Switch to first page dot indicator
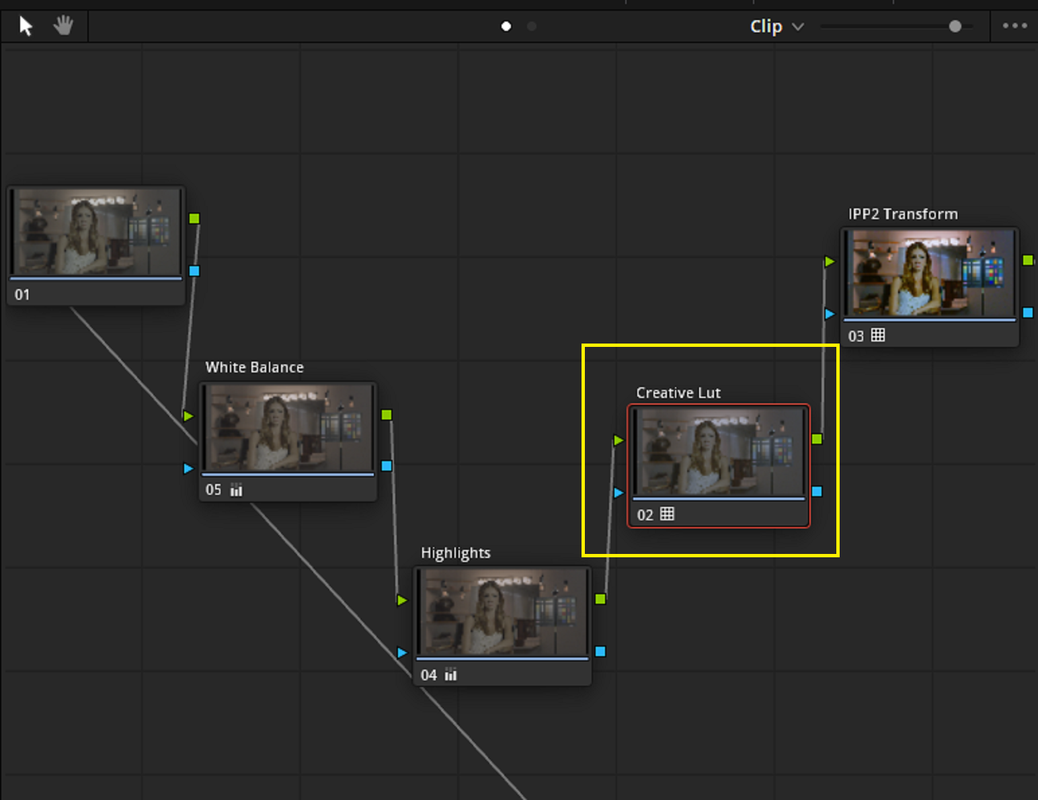Image resolution: width=1038 pixels, height=800 pixels. pos(506,26)
